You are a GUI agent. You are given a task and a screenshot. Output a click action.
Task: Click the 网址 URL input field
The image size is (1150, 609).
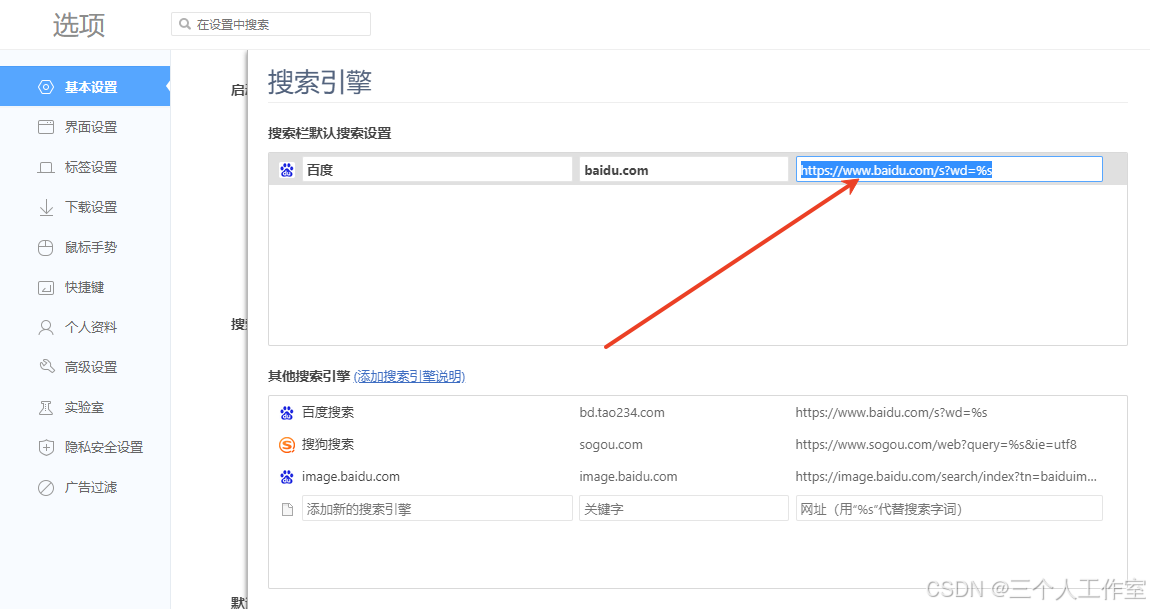(x=949, y=508)
